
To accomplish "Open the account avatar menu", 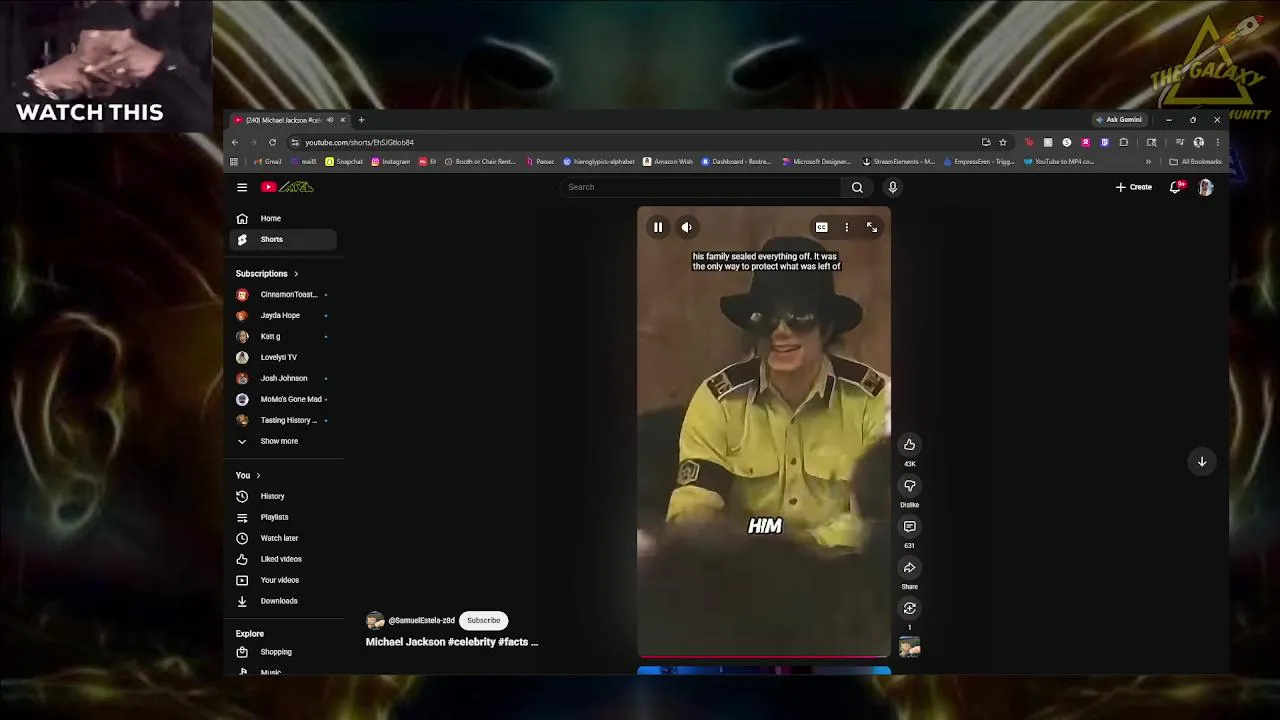I will [1205, 187].
